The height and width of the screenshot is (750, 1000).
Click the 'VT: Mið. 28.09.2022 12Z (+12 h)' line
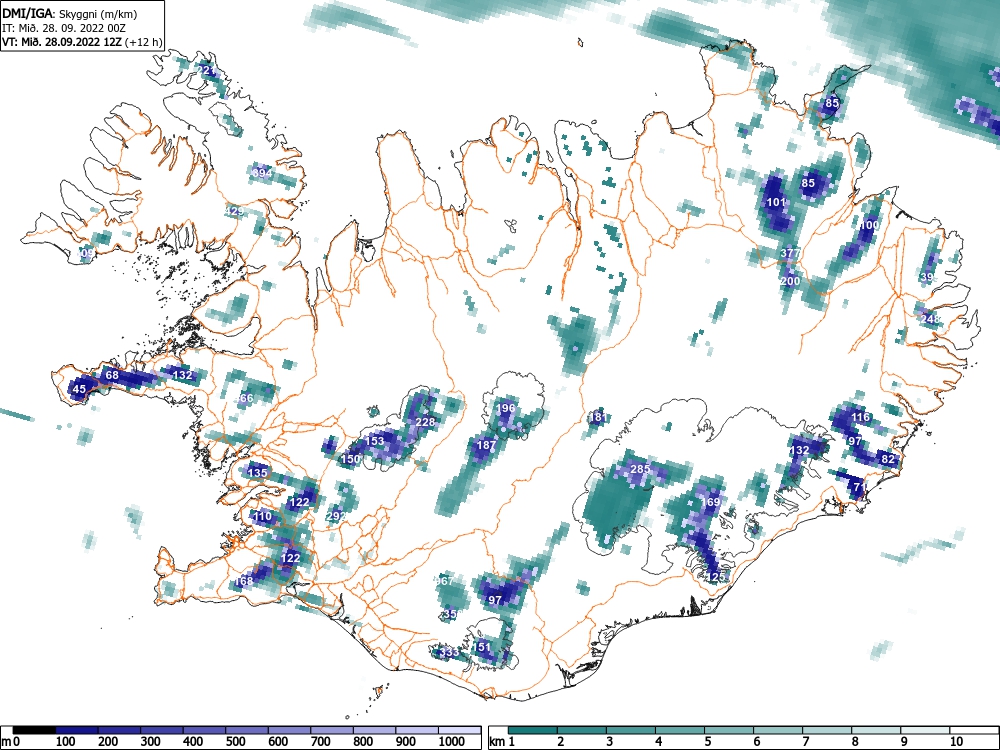pos(82,42)
